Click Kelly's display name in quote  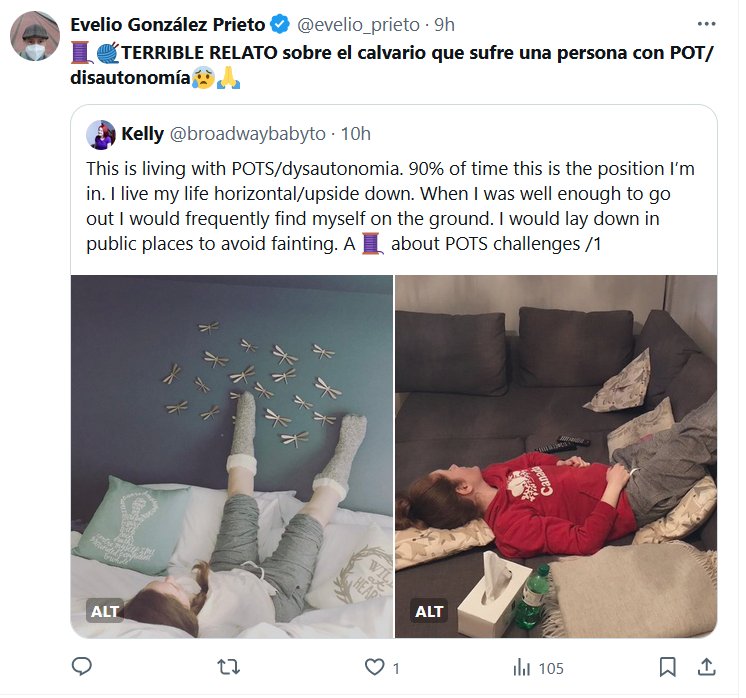[x=142, y=134]
